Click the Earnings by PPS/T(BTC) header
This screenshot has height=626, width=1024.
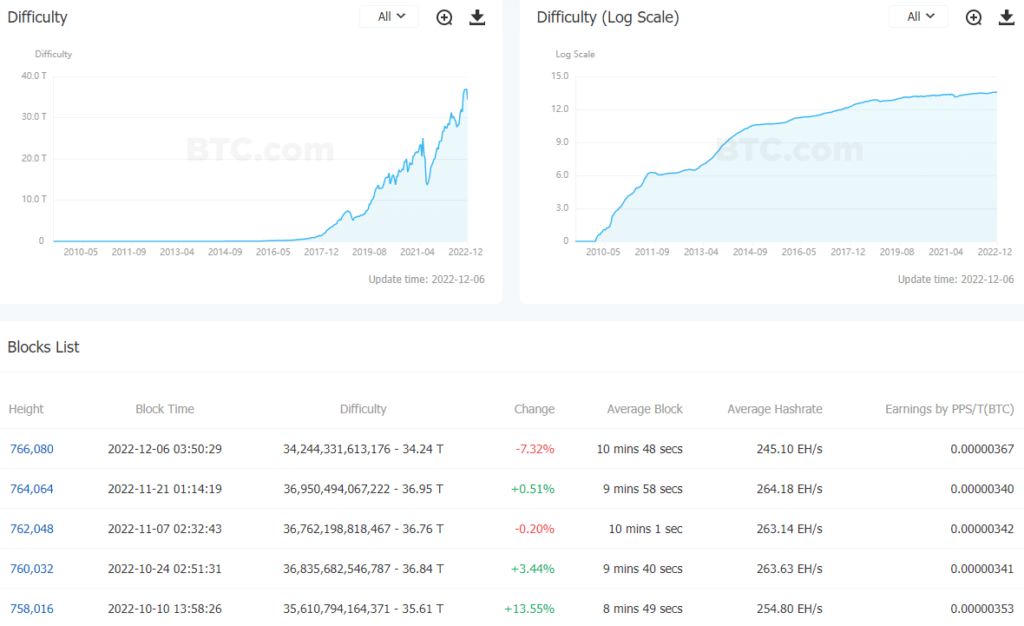[x=950, y=409]
